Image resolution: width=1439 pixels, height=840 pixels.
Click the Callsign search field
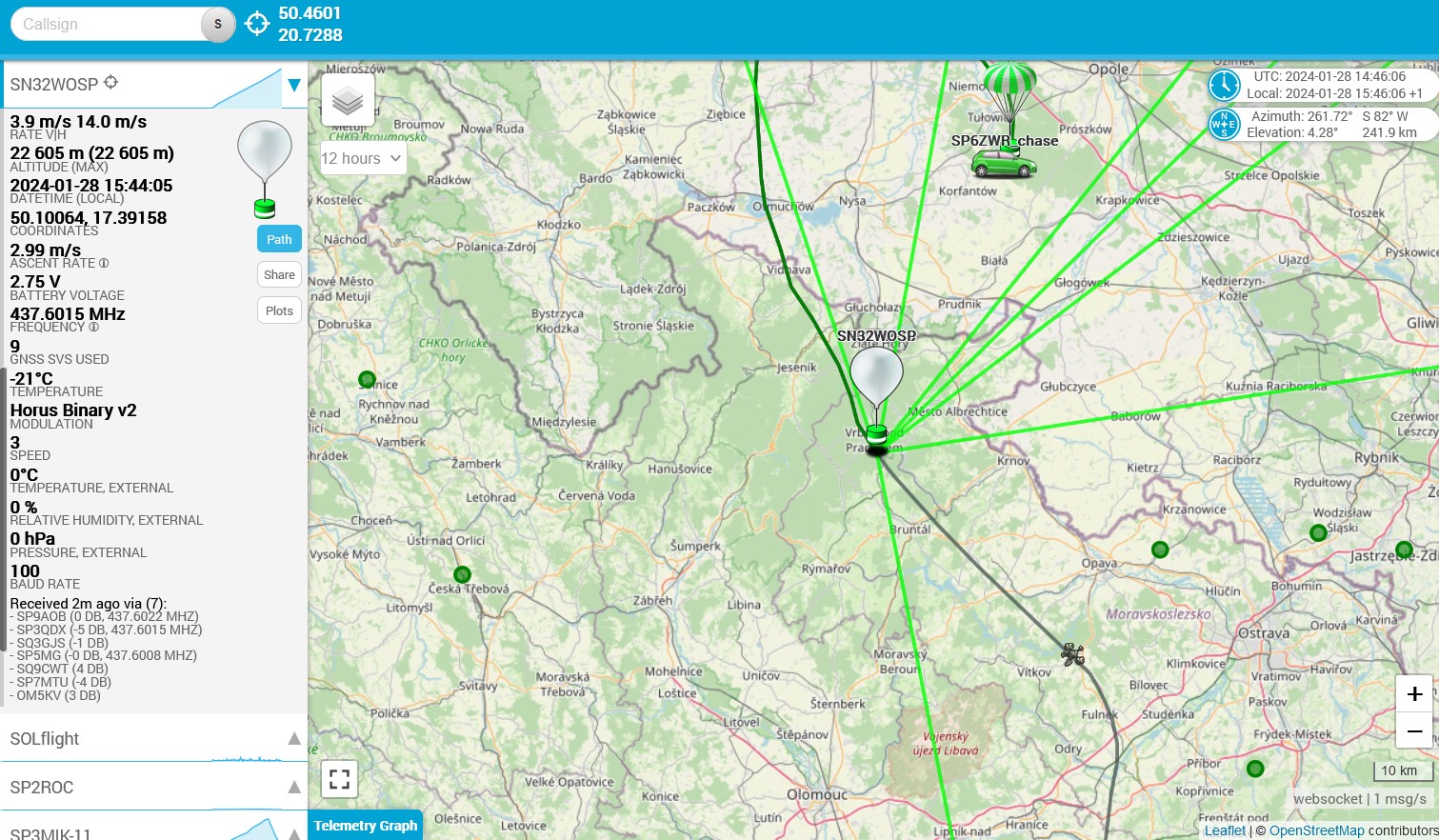tap(105, 25)
